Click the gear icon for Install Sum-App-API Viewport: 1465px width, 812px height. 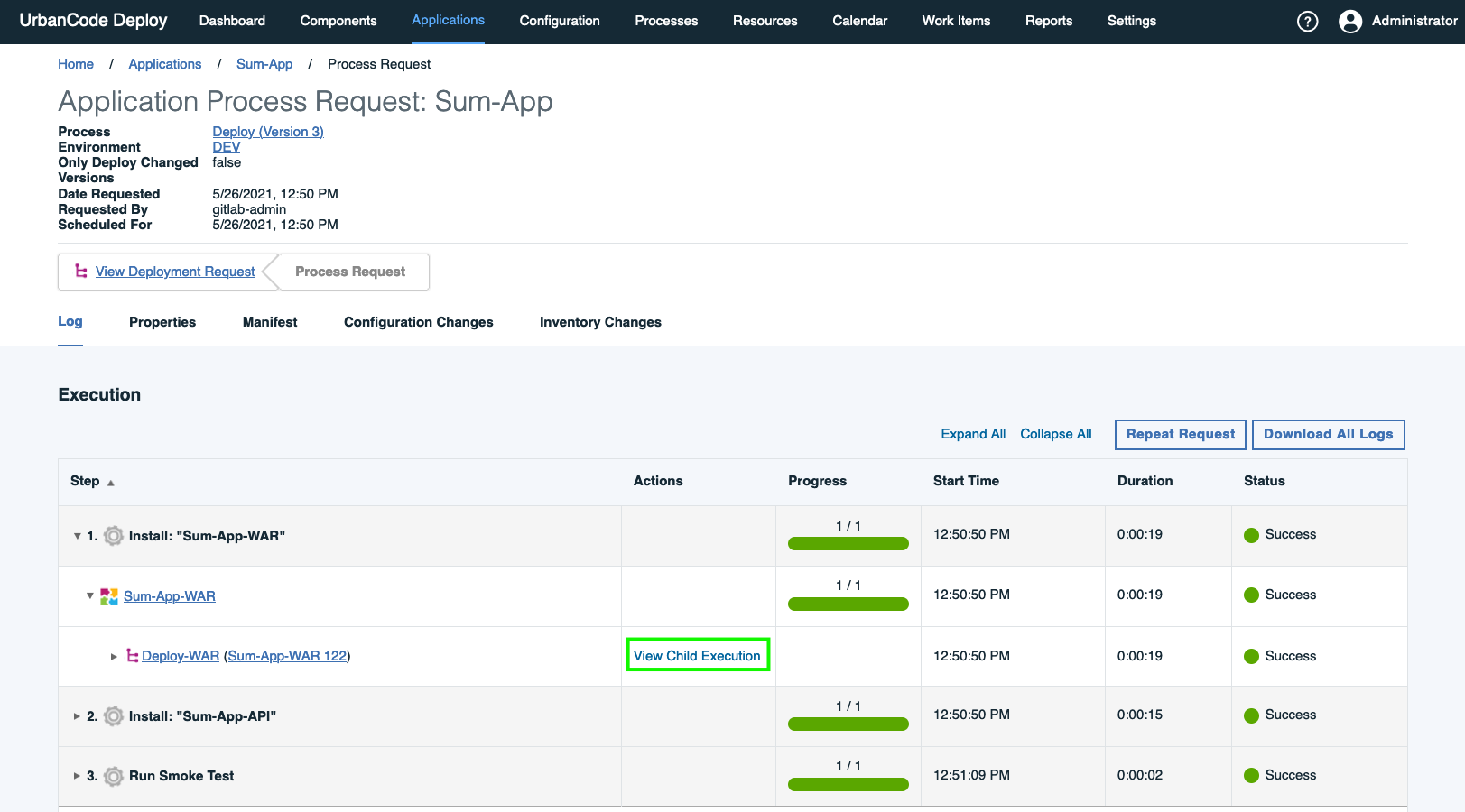point(114,716)
